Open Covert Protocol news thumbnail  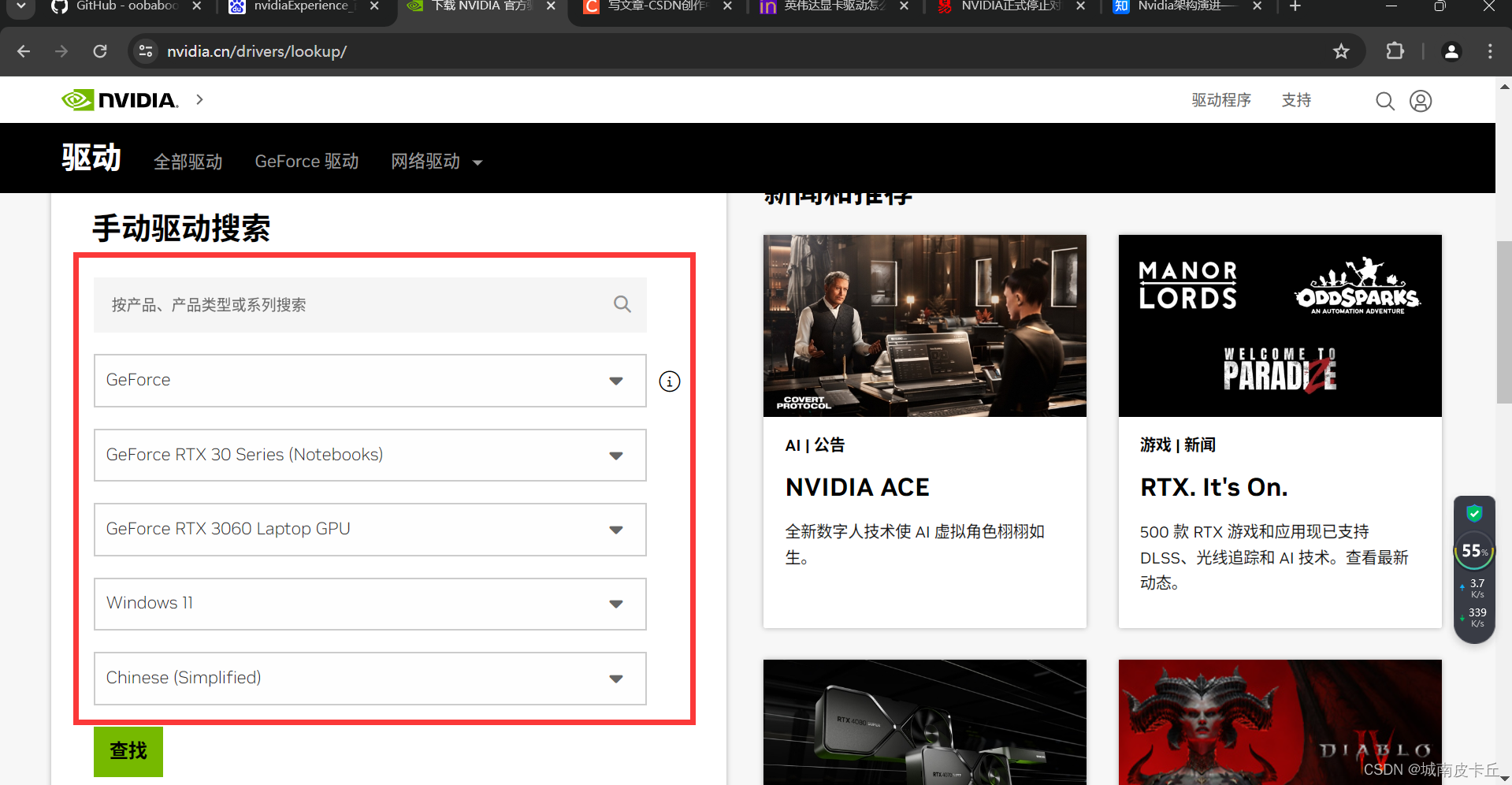click(x=925, y=326)
